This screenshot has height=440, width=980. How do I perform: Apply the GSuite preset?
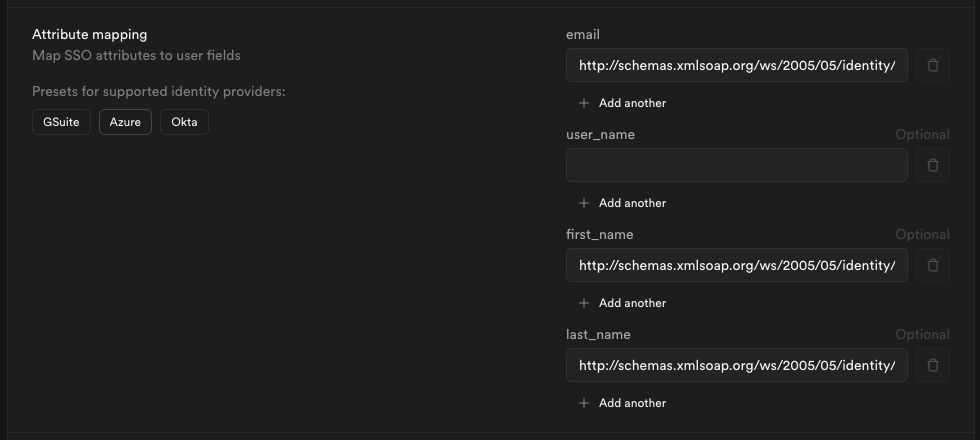click(61, 122)
